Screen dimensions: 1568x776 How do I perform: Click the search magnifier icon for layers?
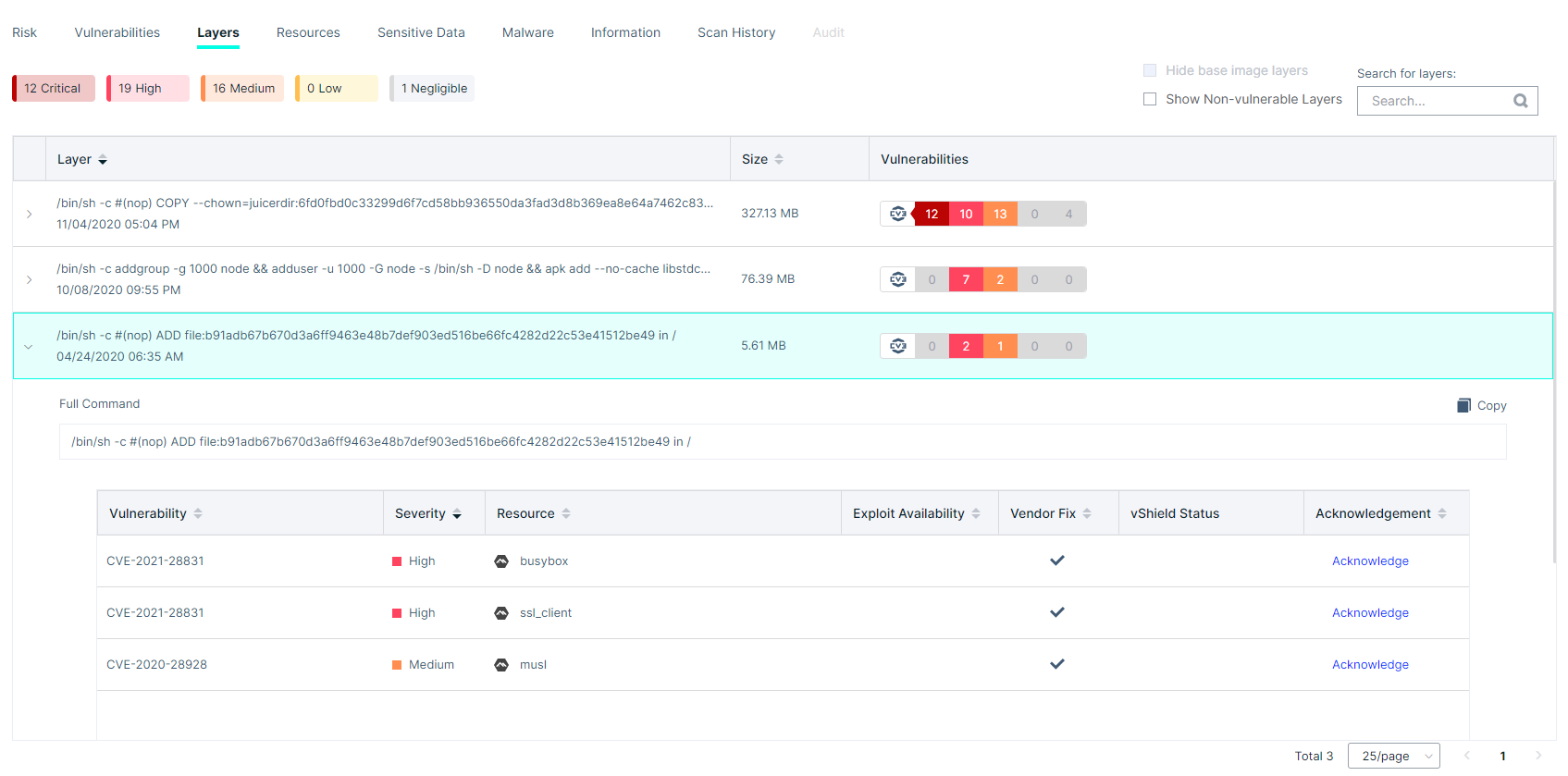(x=1520, y=101)
